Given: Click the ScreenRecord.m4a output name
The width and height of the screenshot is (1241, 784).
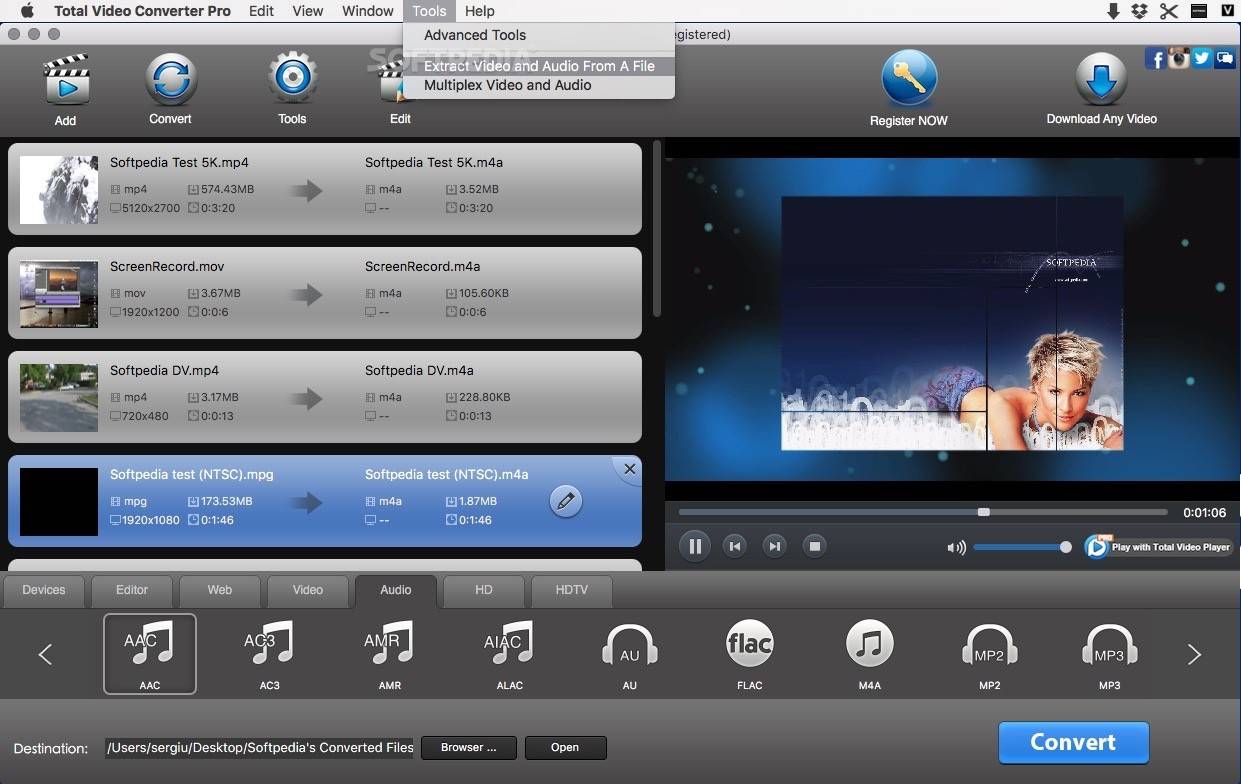Looking at the screenshot, I should point(422,267).
